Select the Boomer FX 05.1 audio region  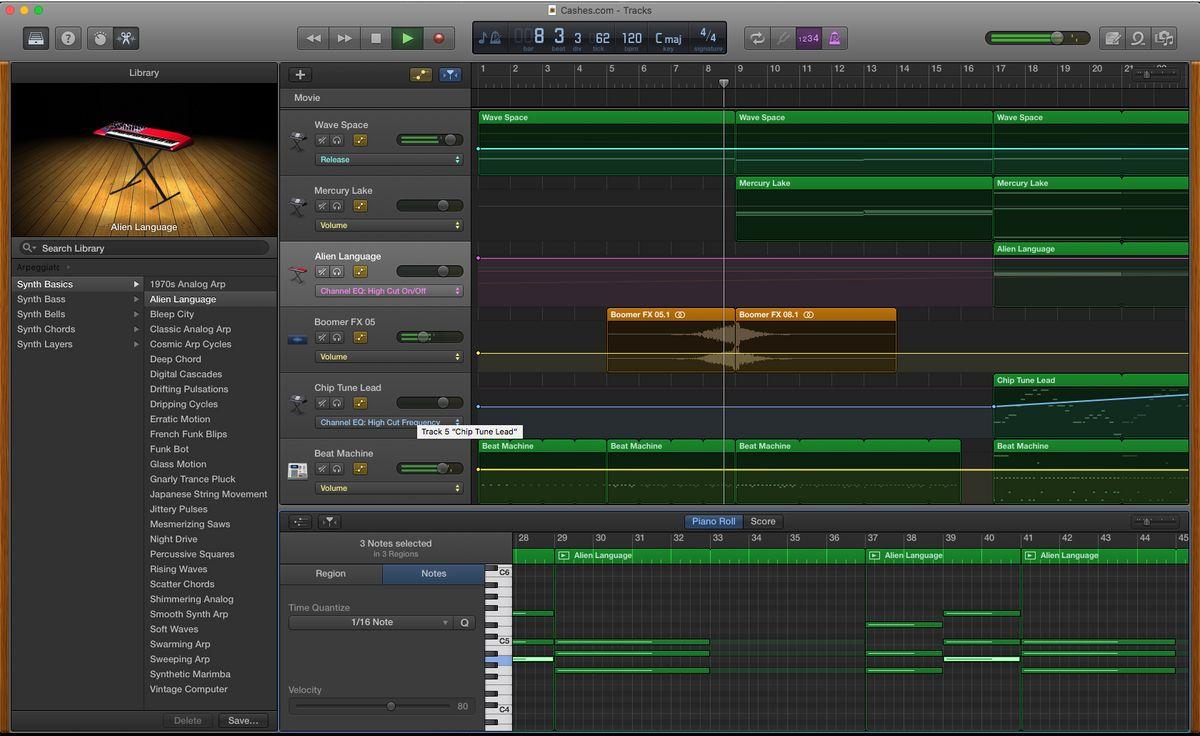671,340
